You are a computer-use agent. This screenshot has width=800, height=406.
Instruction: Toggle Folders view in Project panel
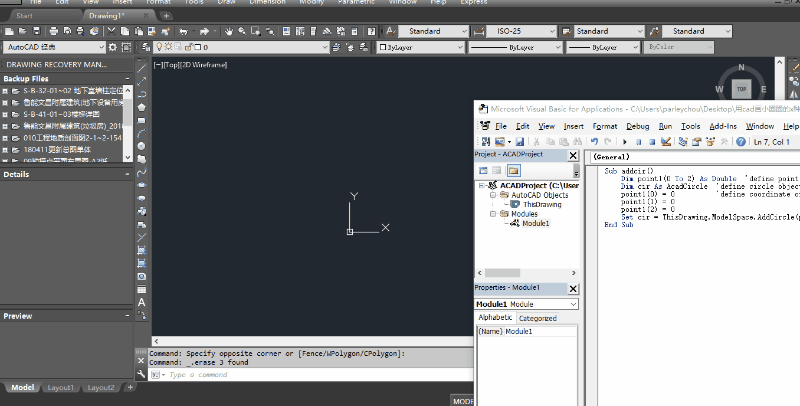(514, 170)
